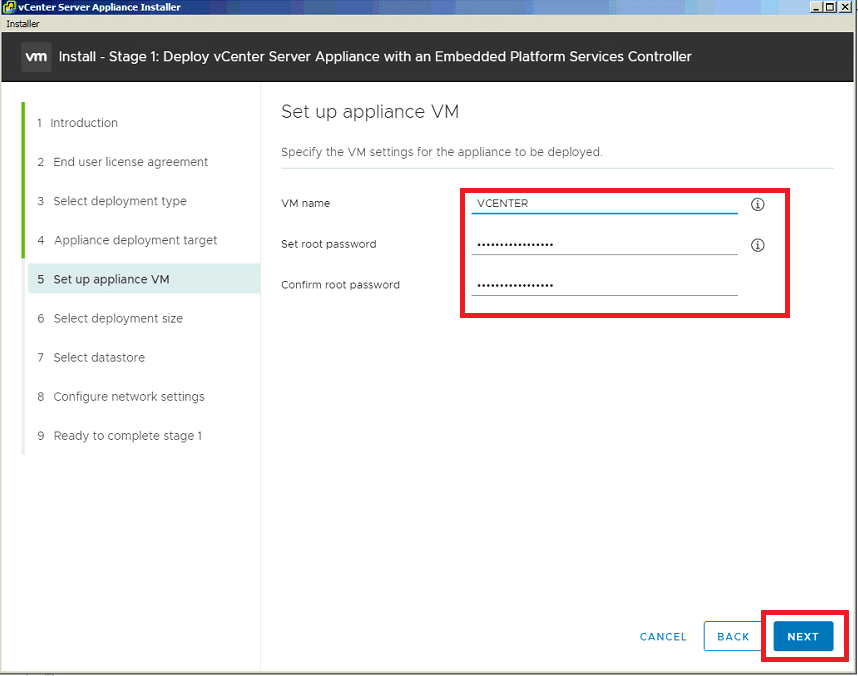Image resolution: width=858 pixels, height=676 pixels.
Task: Select Set up appliance VM step
Action: click(x=144, y=279)
